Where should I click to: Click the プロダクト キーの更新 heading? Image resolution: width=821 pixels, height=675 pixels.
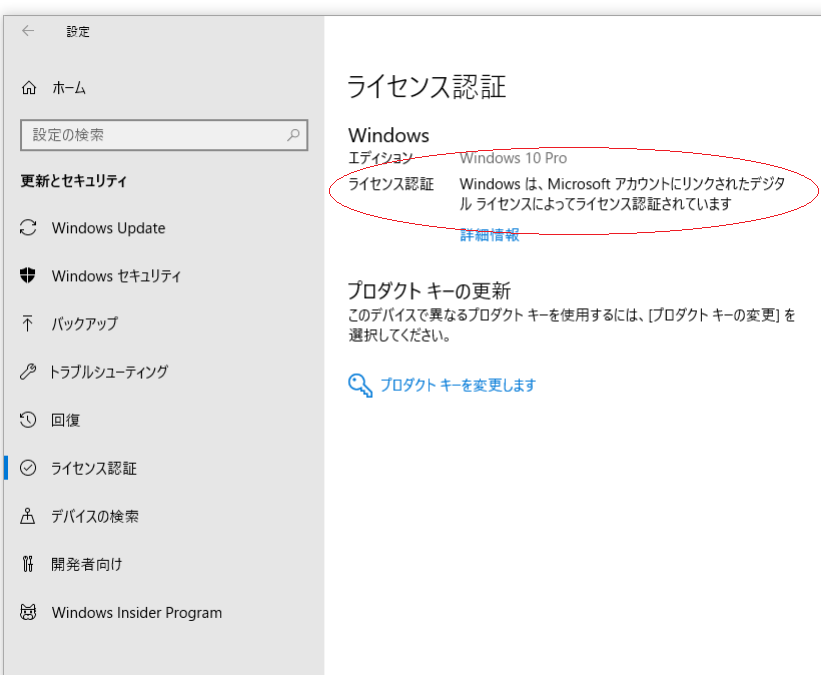point(429,291)
